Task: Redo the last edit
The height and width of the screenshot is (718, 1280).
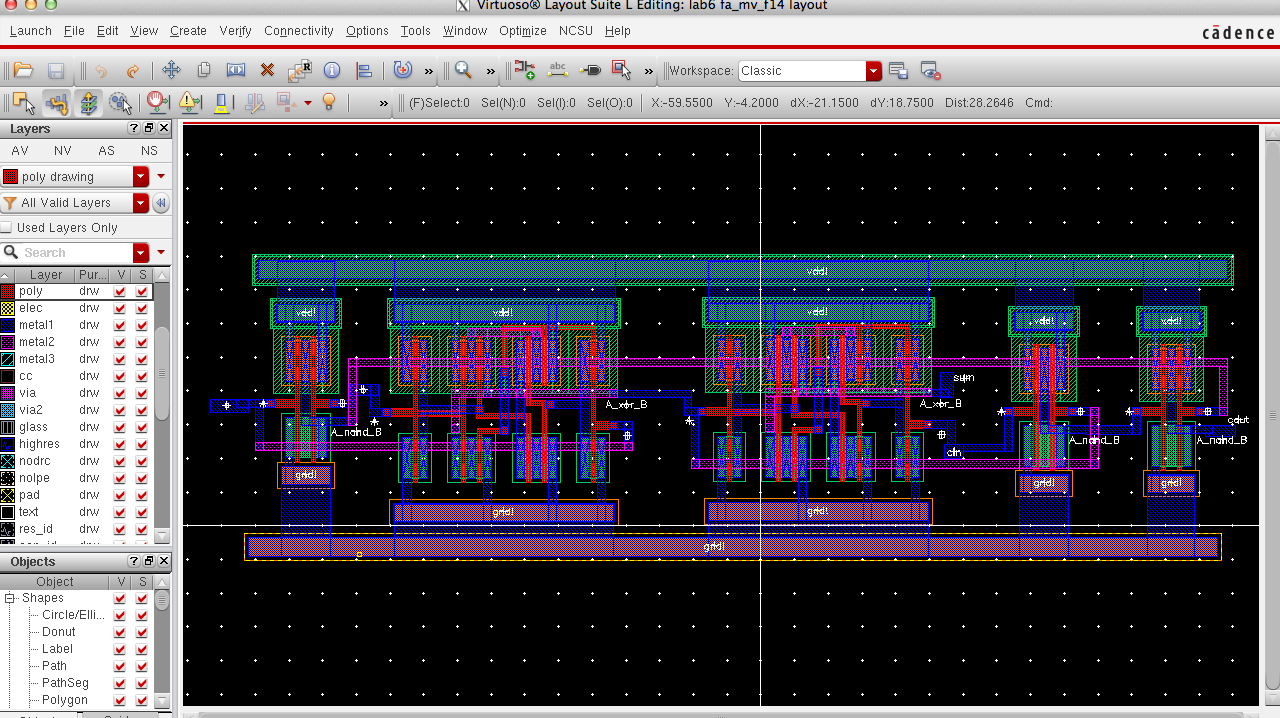Action: [x=132, y=70]
